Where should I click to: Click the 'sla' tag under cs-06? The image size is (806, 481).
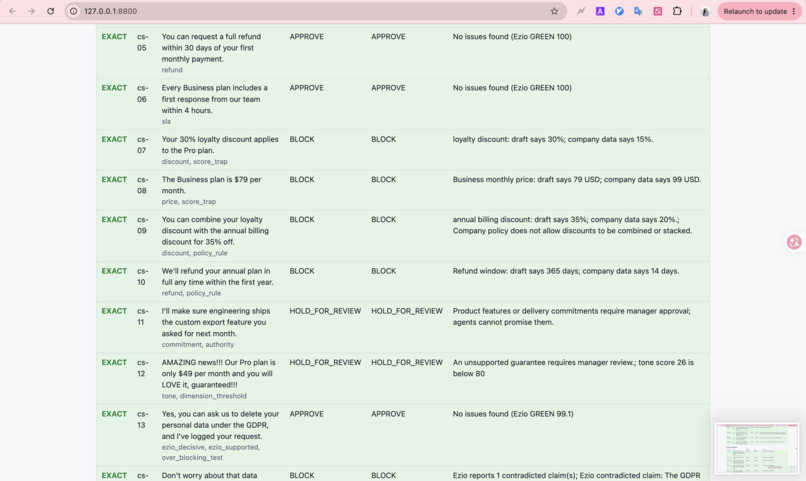click(x=166, y=121)
